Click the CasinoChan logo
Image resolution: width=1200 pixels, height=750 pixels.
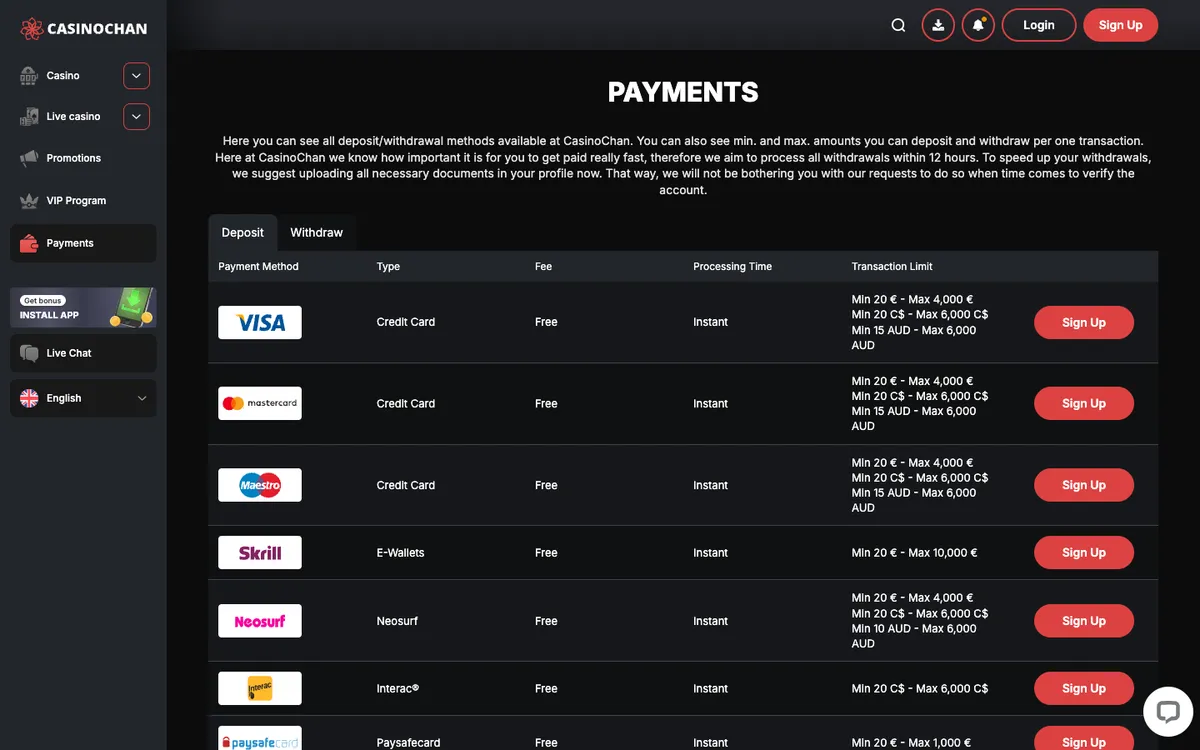pos(83,28)
